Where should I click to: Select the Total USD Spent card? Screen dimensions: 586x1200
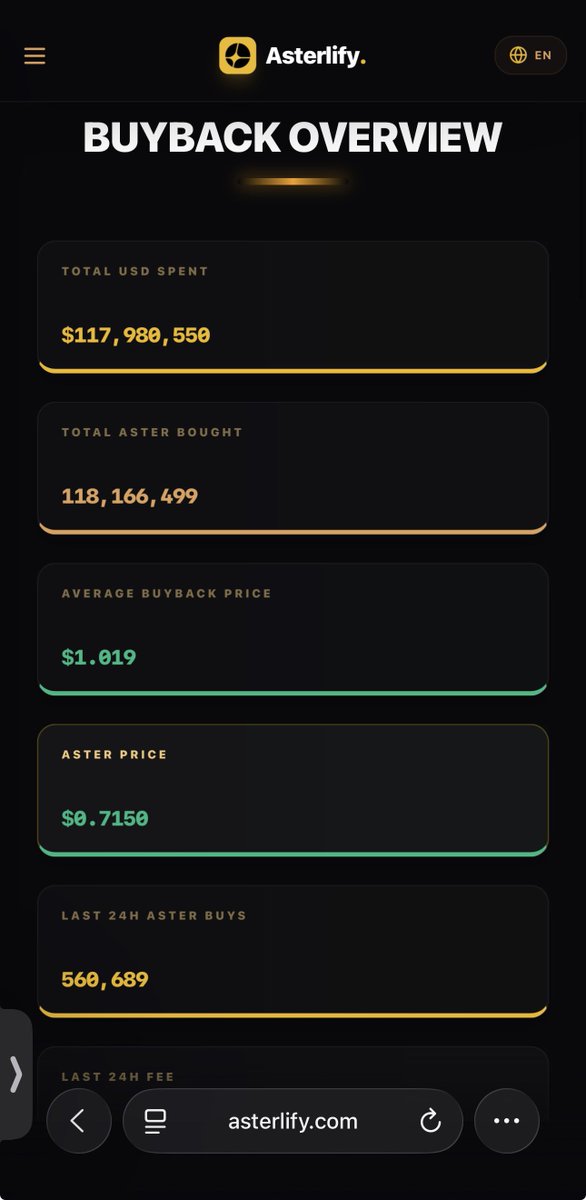coord(293,307)
